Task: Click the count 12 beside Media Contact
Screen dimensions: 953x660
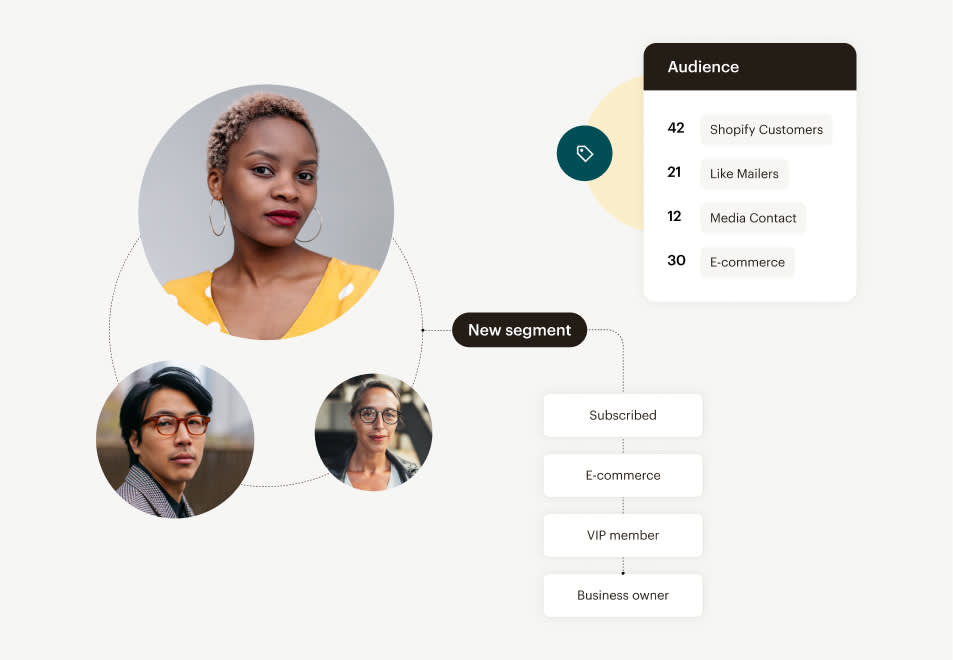Action: [x=674, y=217]
